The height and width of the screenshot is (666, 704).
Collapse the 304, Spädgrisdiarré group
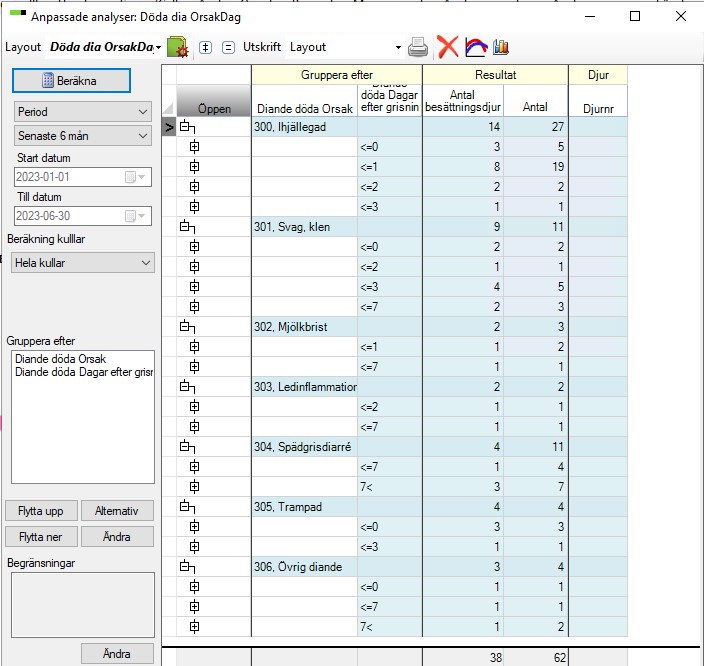point(187,447)
